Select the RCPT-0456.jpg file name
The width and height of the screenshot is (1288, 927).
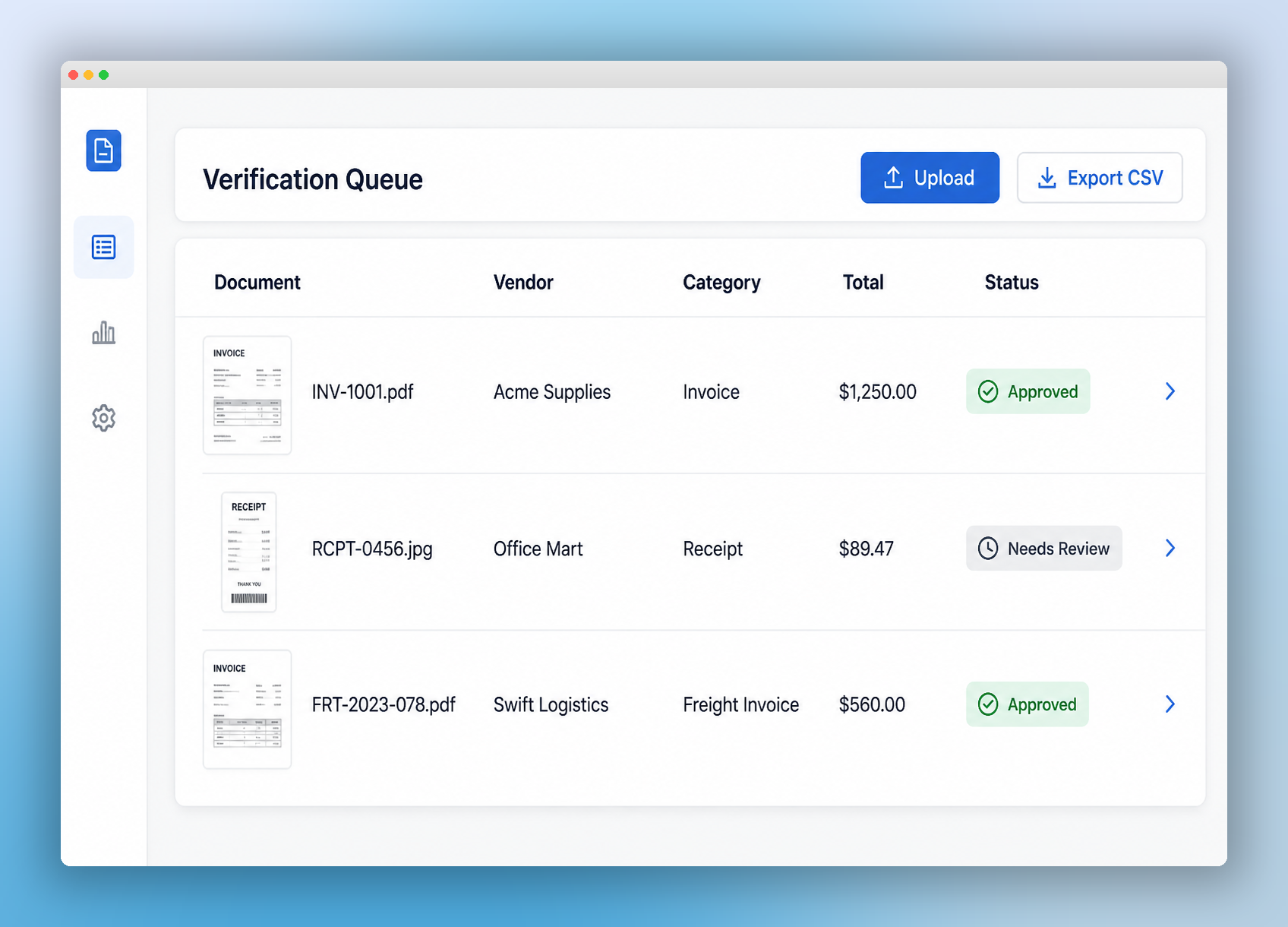372,549
